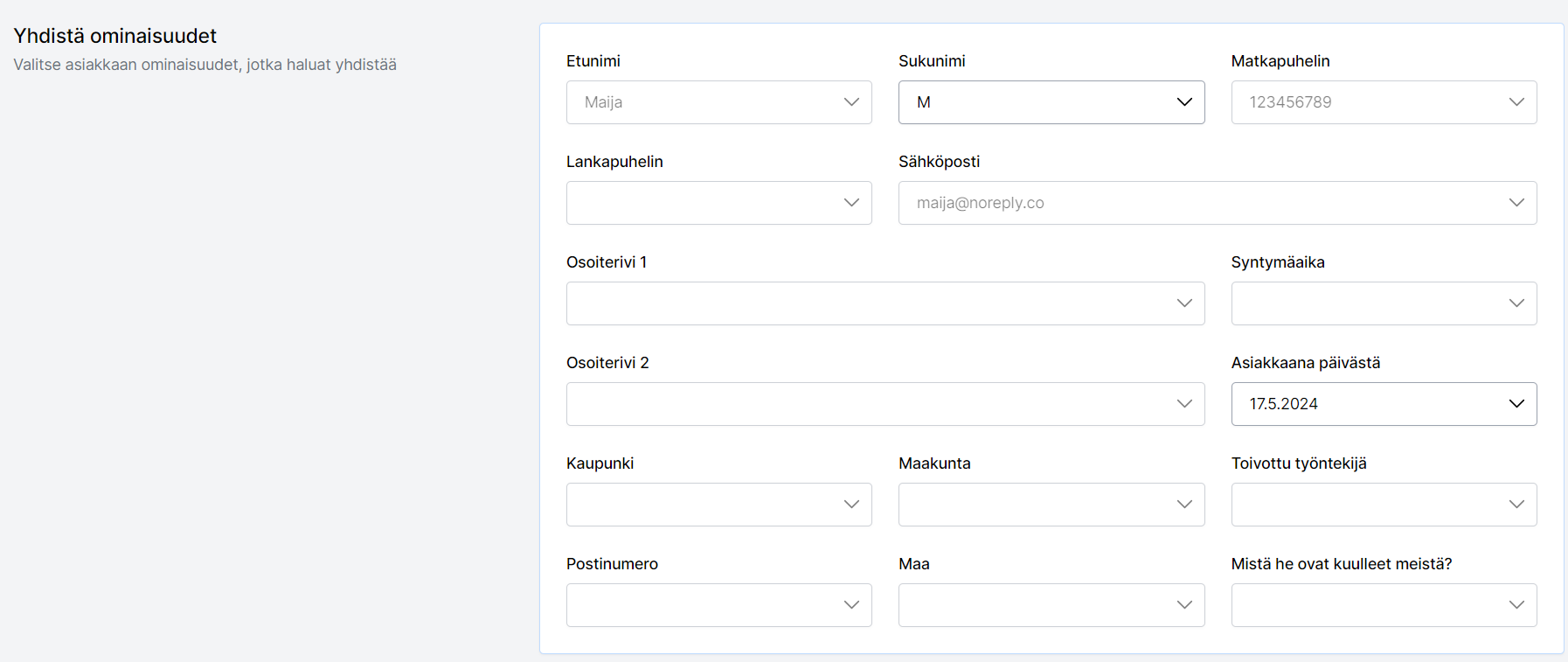Click the chevron arrow in Sähköposti field
The image size is (1568, 662).
click(x=1516, y=203)
